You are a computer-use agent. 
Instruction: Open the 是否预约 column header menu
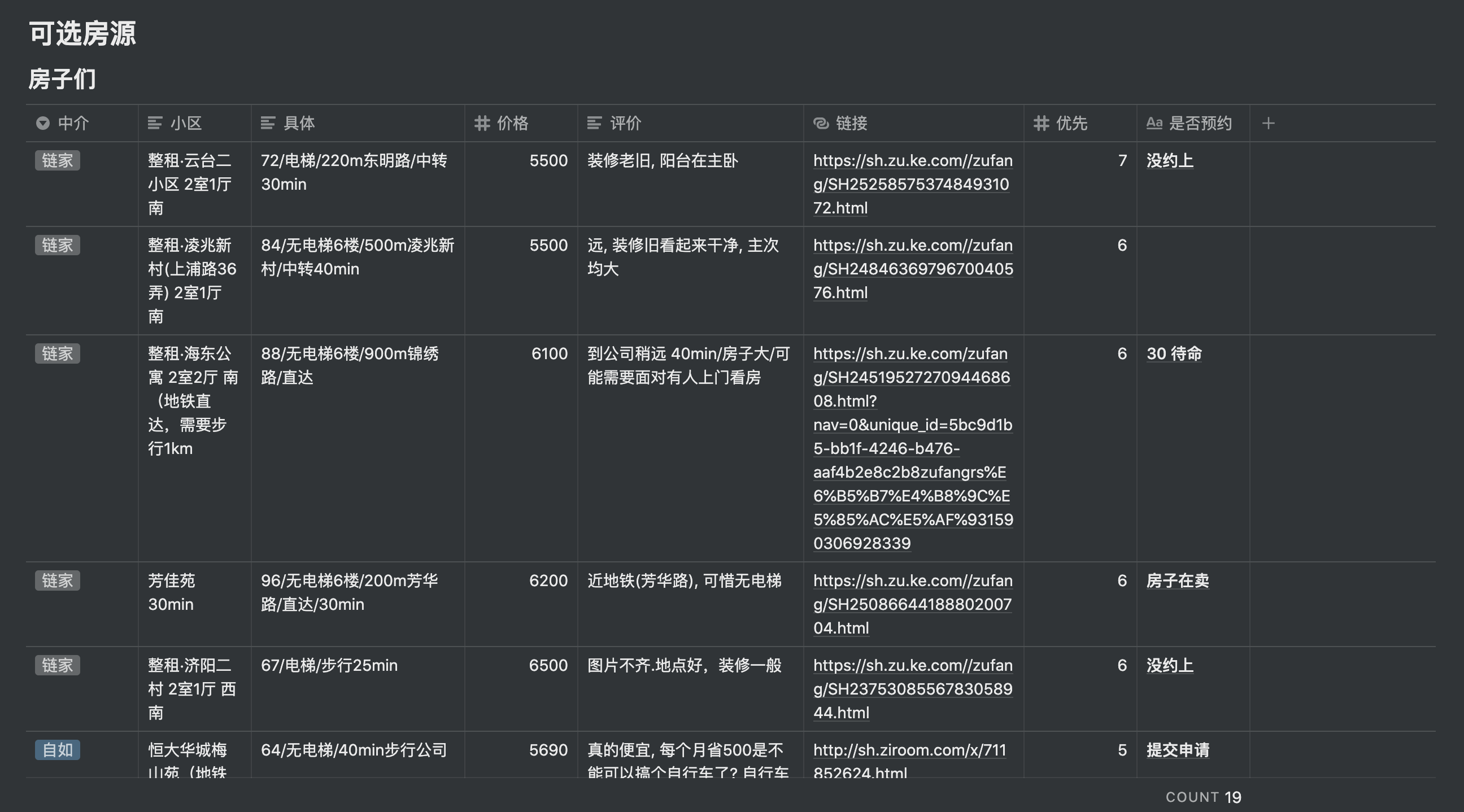(x=1200, y=123)
